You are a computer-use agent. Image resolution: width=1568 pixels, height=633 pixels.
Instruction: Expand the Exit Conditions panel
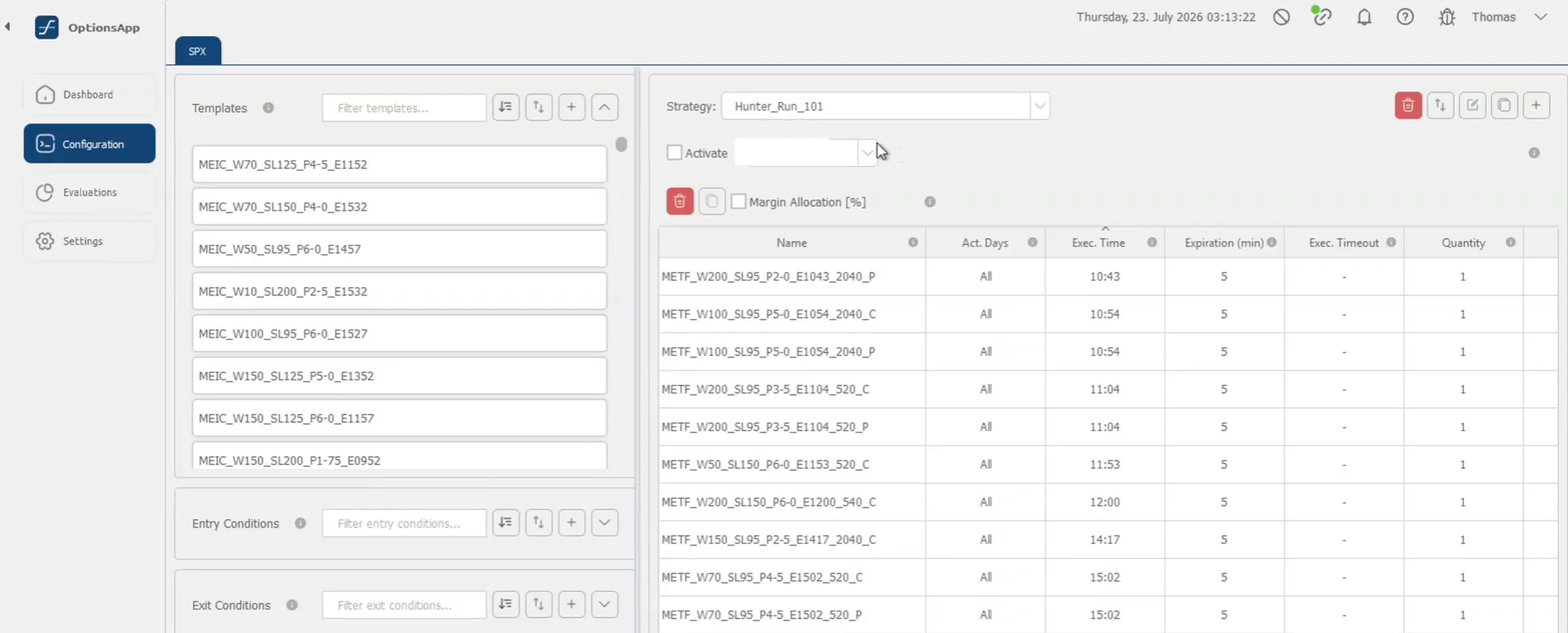tap(605, 604)
